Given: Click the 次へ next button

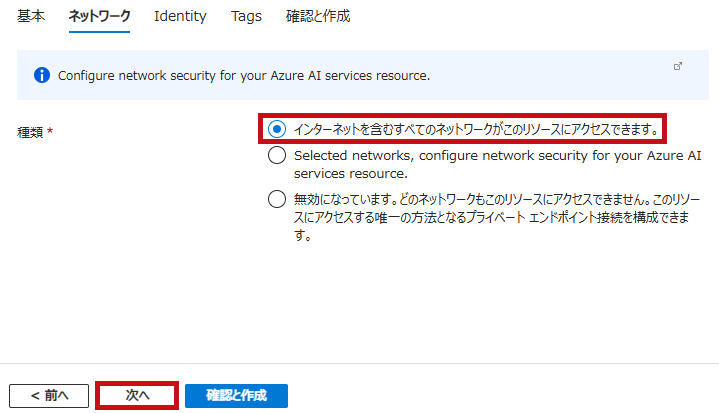Looking at the screenshot, I should coord(137,395).
